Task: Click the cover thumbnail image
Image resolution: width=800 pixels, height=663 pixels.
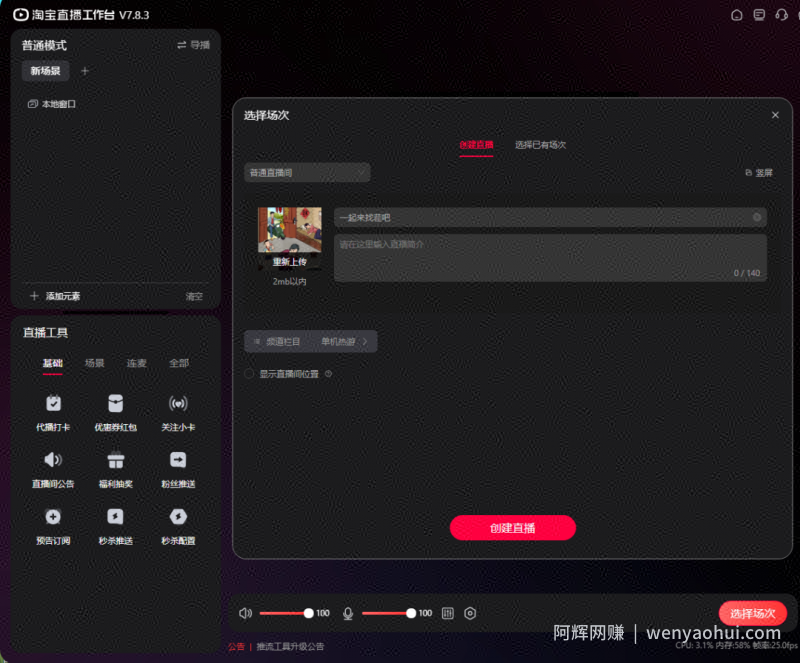Action: 290,230
